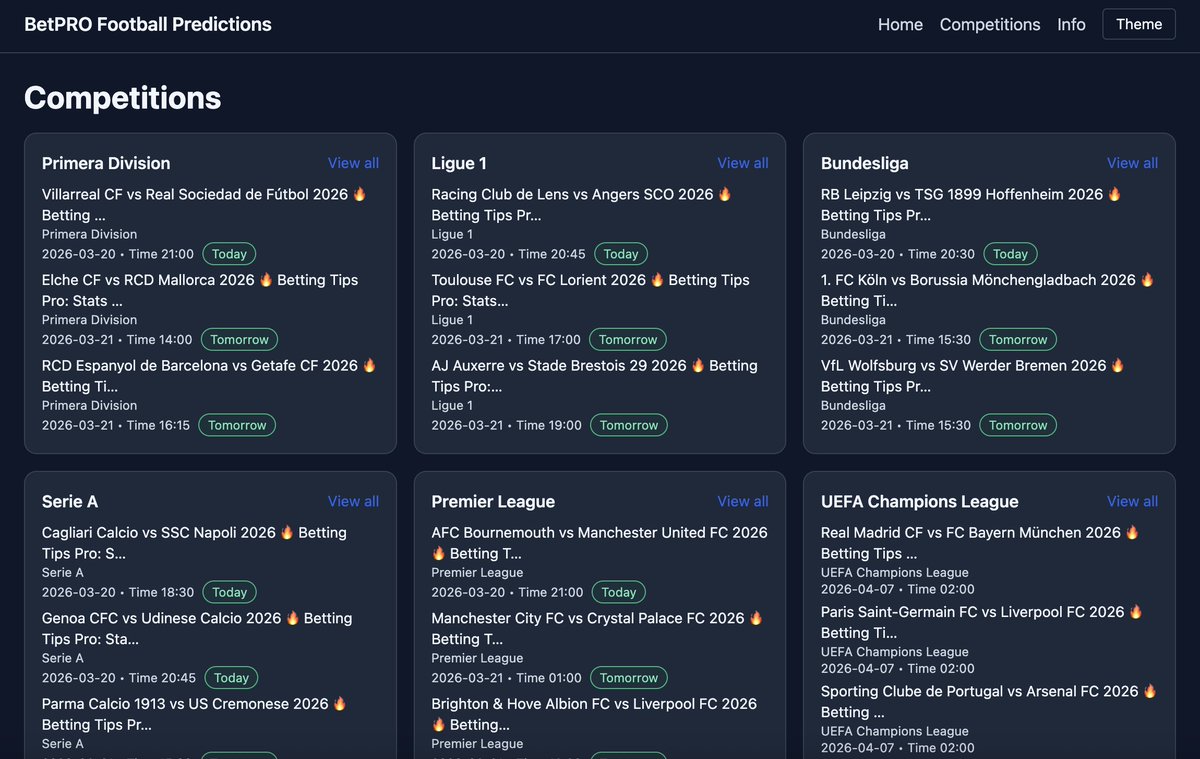The height and width of the screenshot is (759, 1200).
Task: View all Premier League matches
Action: coord(743,501)
